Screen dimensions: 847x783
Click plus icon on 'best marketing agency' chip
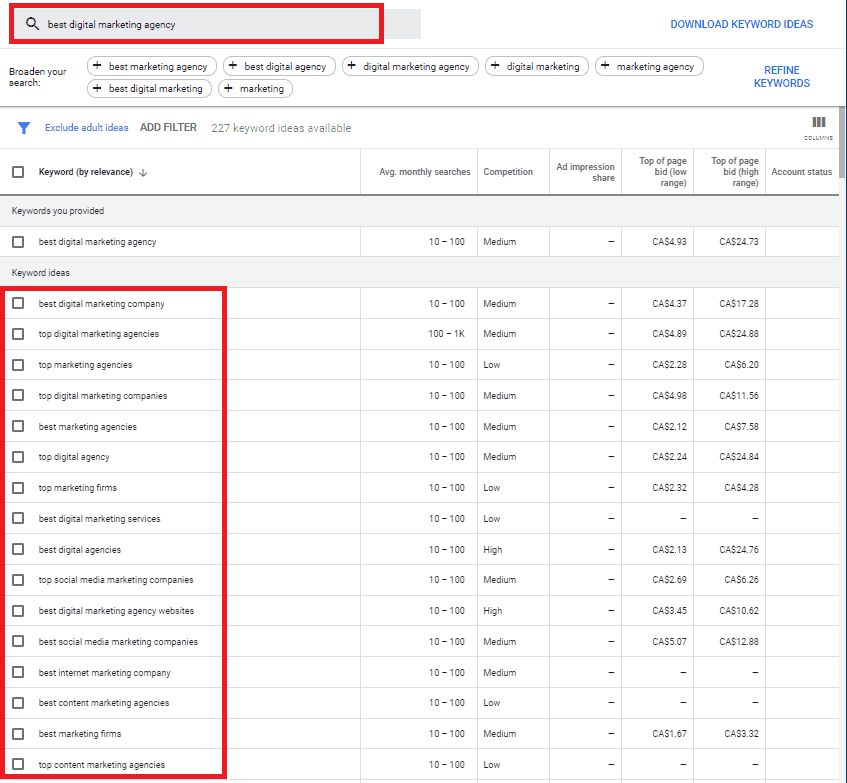[97, 66]
